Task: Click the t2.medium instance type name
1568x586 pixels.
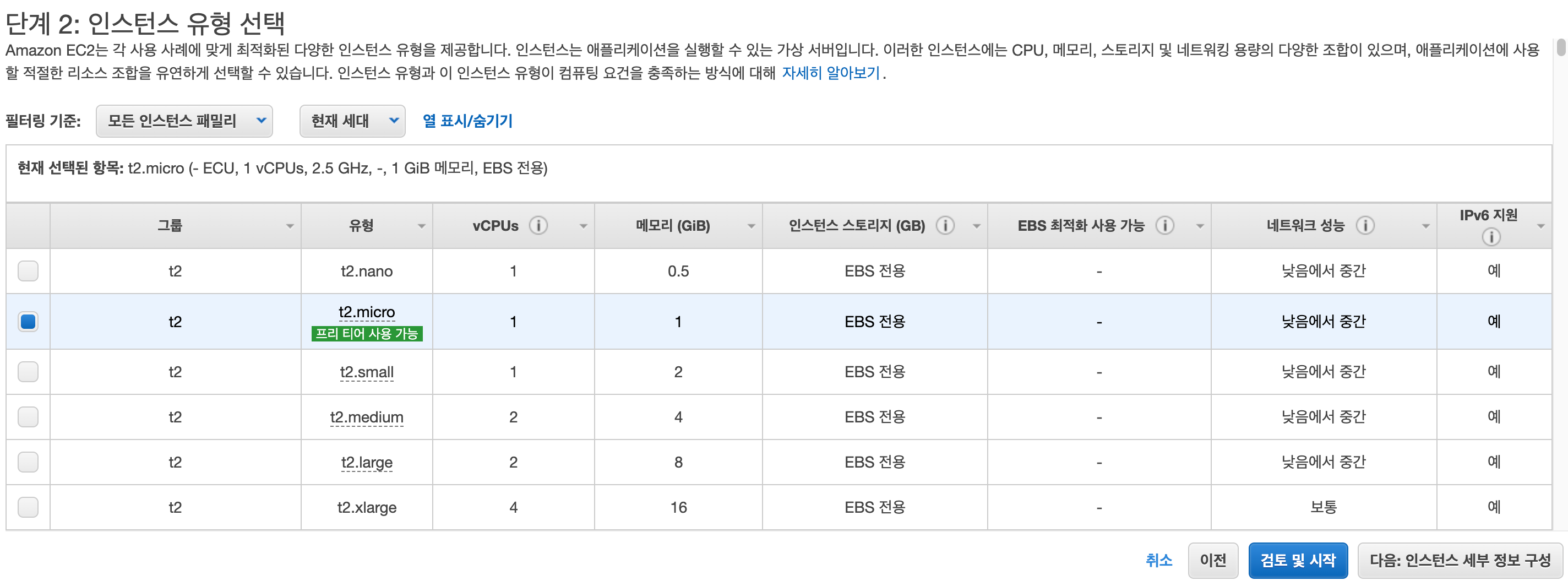Action: pos(367,417)
